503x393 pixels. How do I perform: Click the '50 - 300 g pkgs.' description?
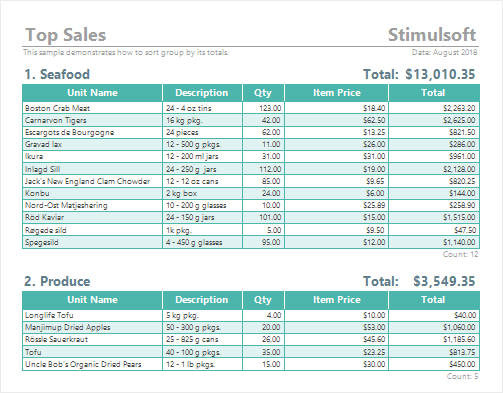(202, 327)
